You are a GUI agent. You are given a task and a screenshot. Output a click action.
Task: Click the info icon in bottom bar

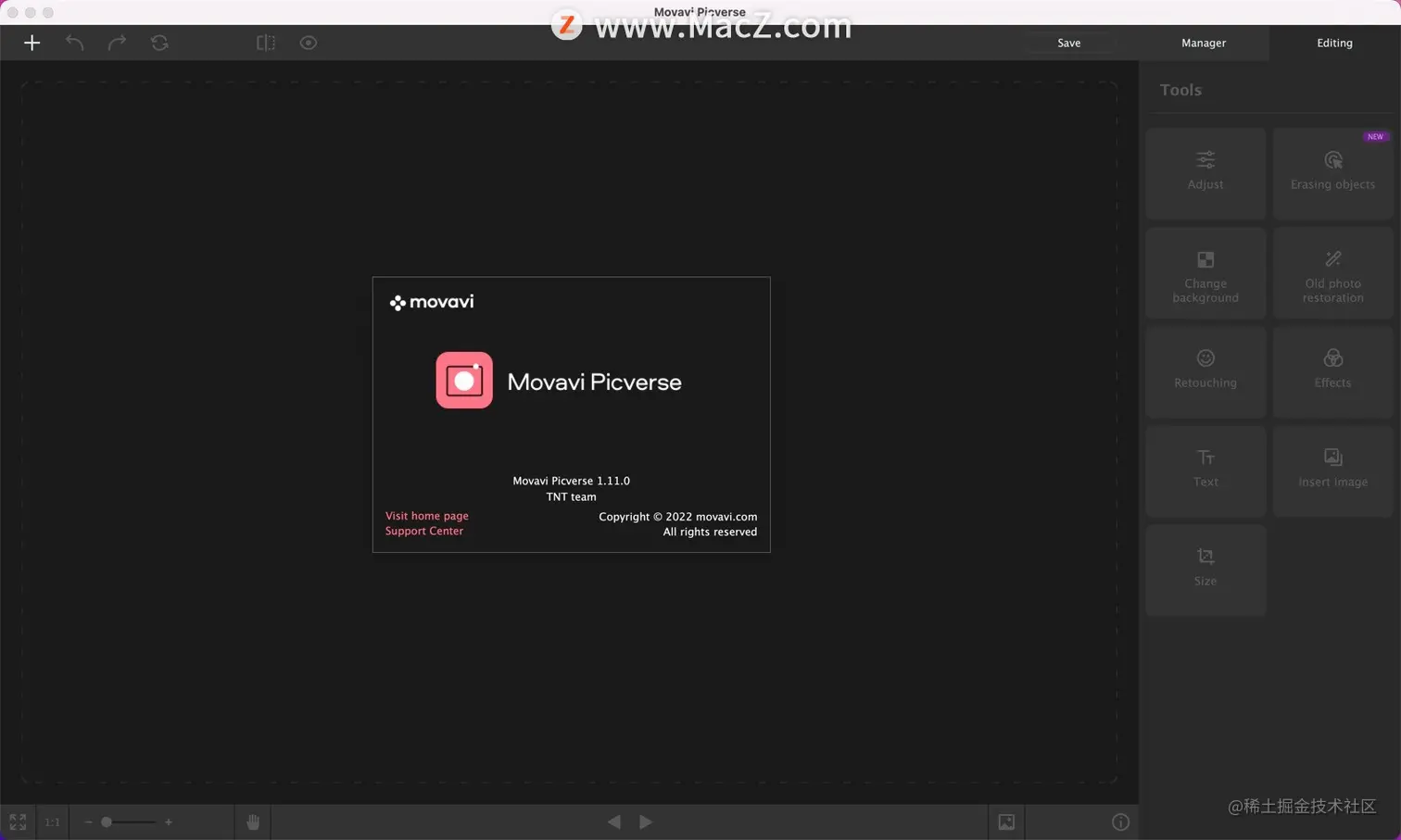tap(1120, 821)
